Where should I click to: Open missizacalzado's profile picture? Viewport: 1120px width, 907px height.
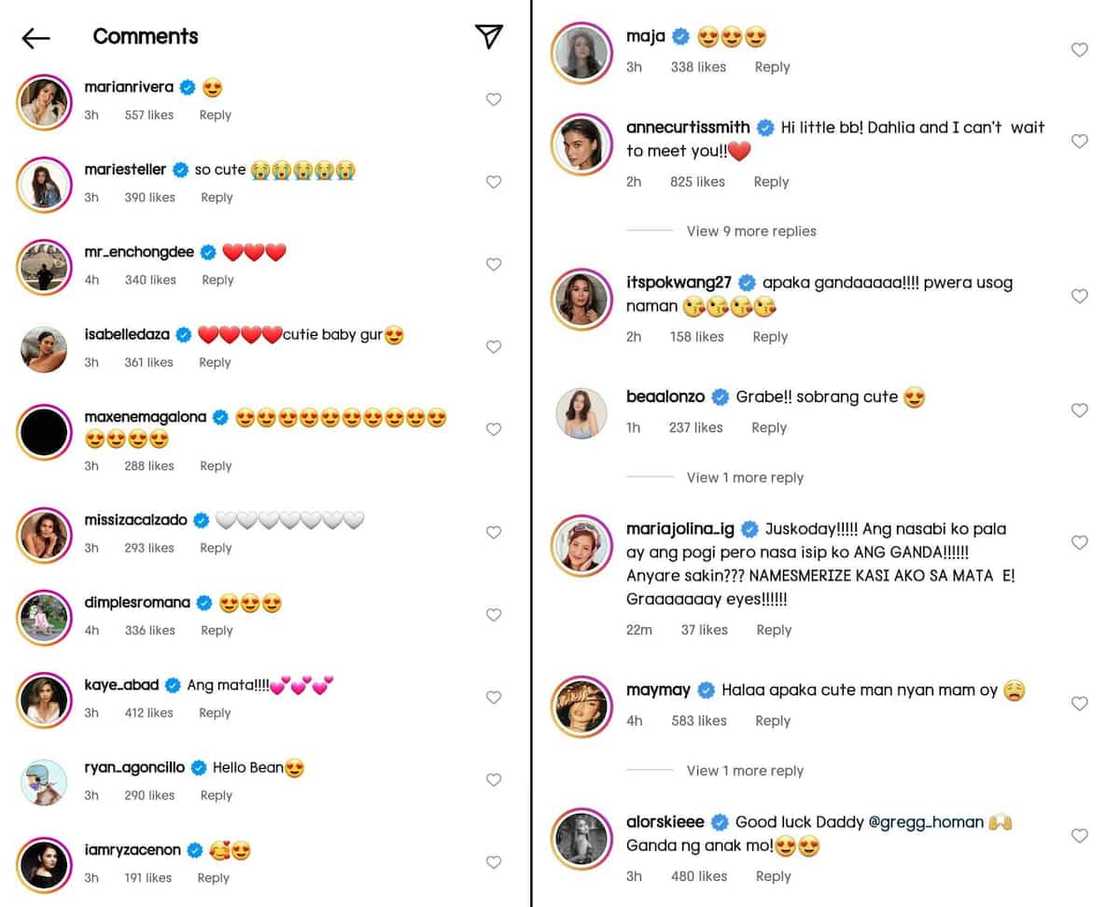coord(43,535)
